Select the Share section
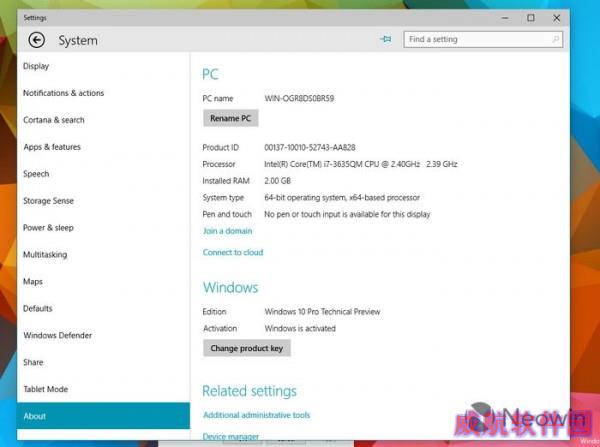600x447 pixels. coord(33,362)
